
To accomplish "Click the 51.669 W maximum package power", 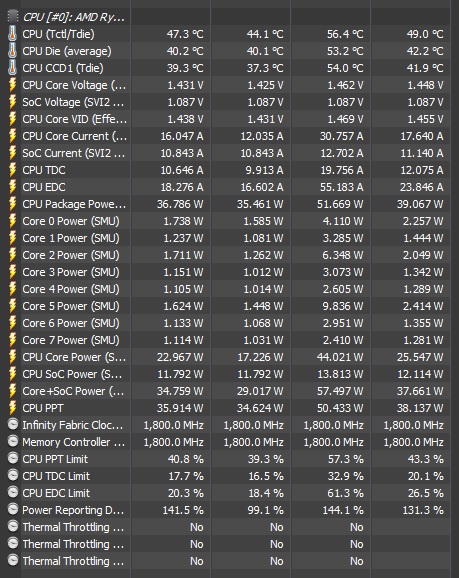I will (x=340, y=204).
